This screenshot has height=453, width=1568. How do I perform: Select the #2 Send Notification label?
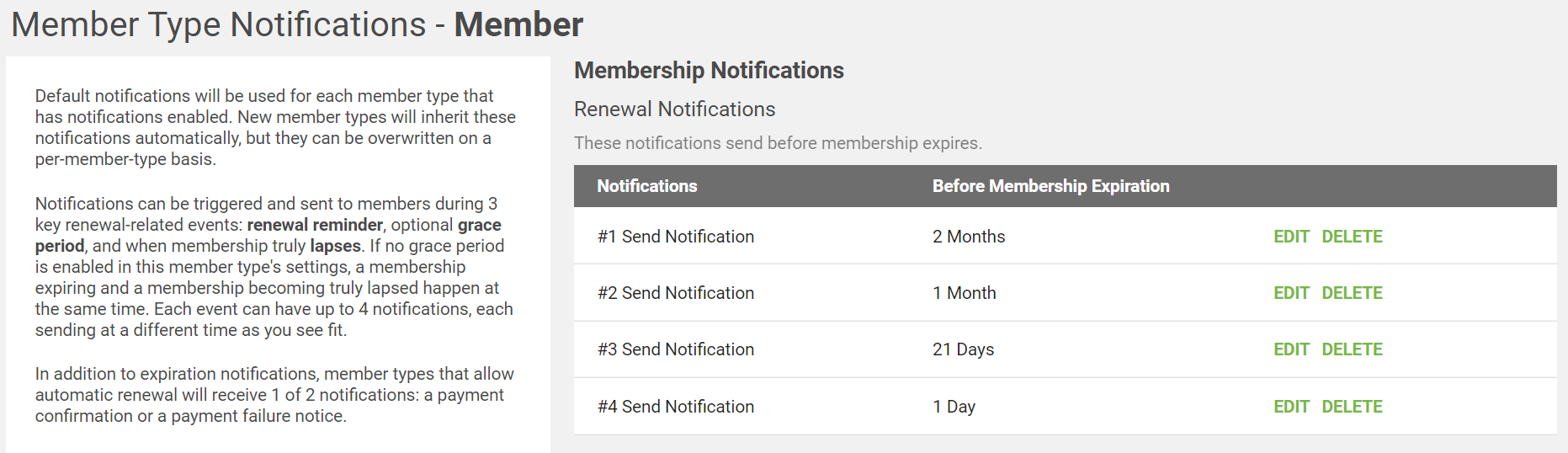tap(676, 293)
